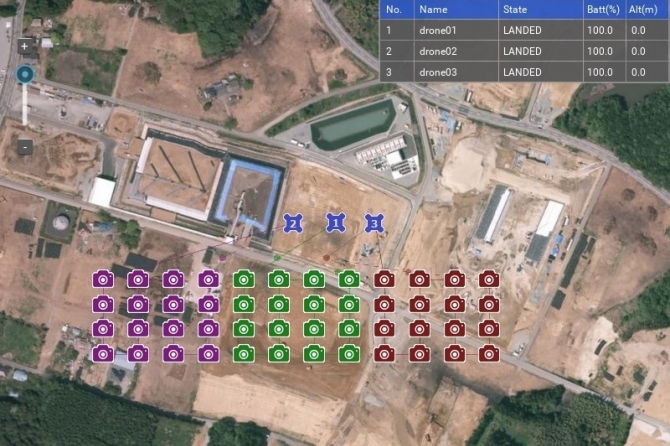Image resolution: width=670 pixels, height=446 pixels.
Task: Click the green path start point dot
Action: (x=277, y=258)
